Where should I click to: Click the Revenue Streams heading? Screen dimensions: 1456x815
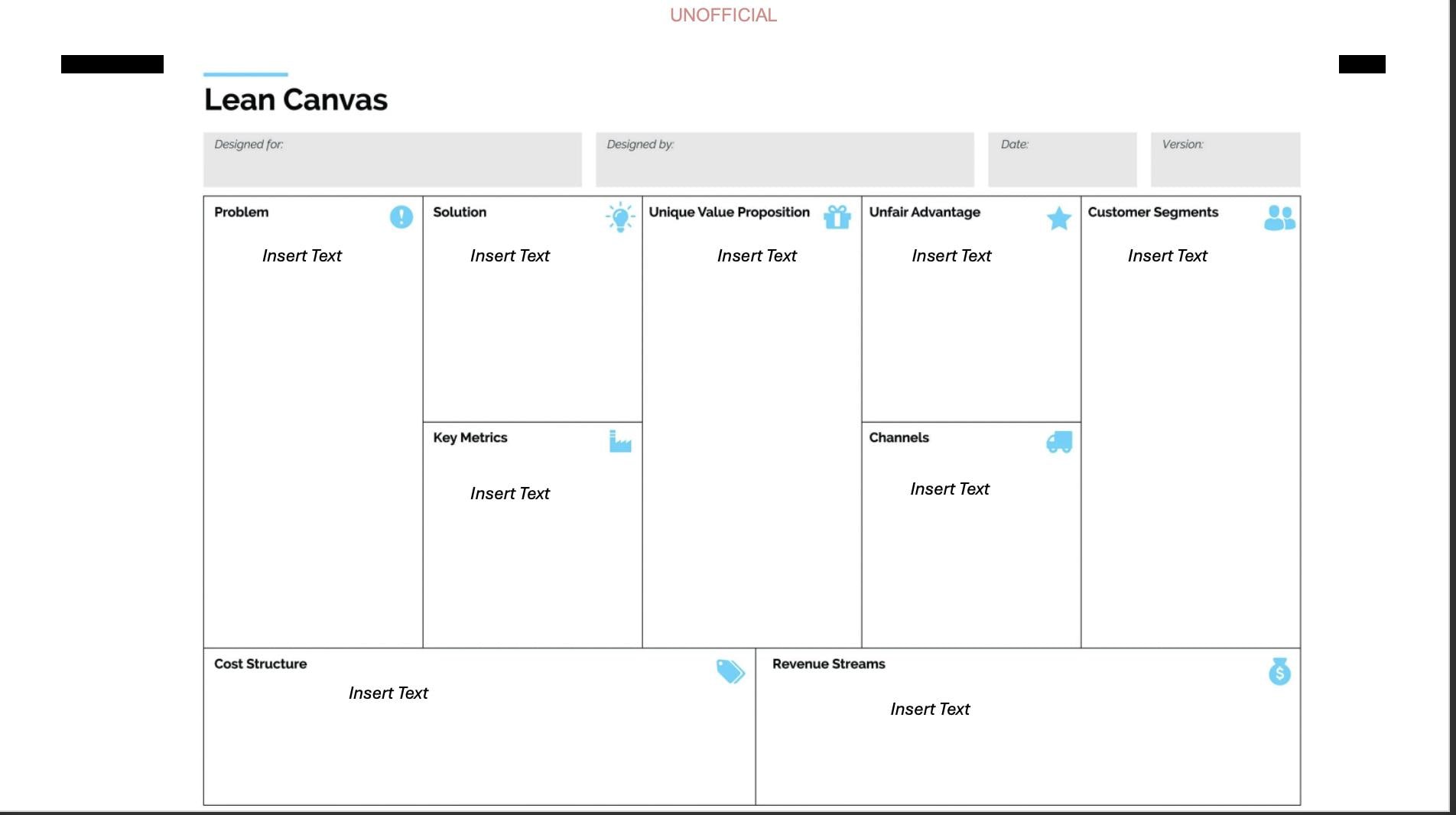(x=829, y=664)
